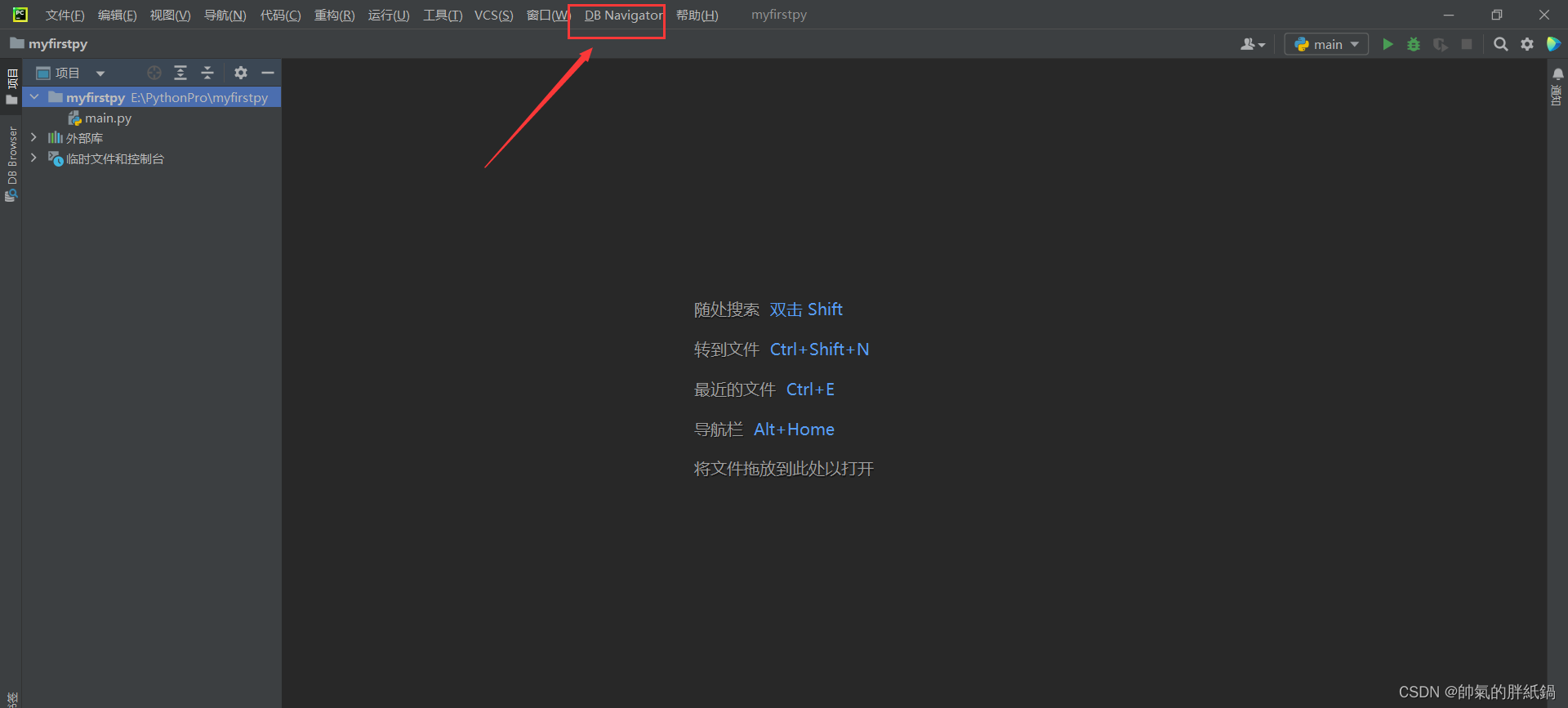Select main.py in the project tree

click(x=108, y=118)
